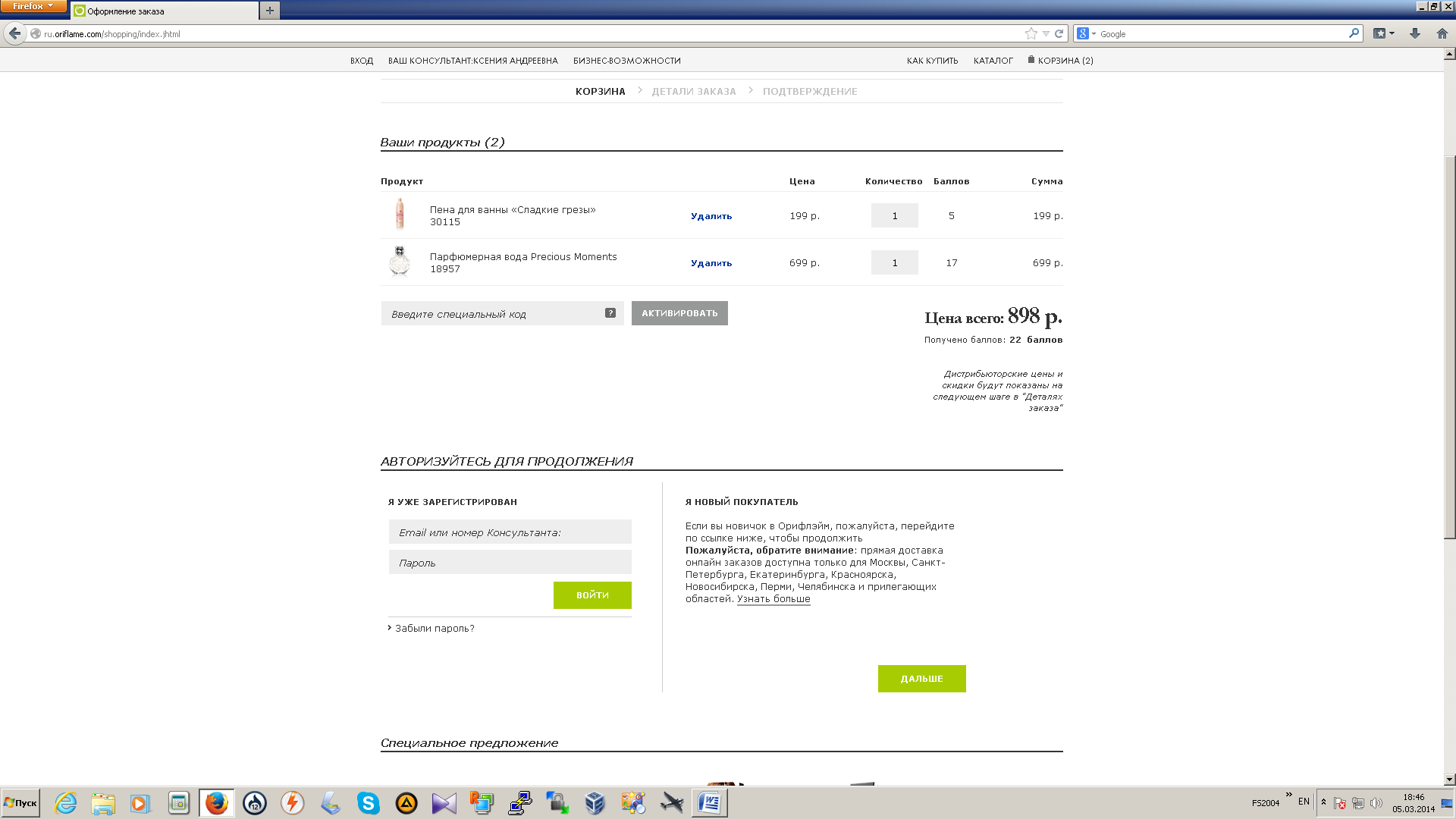
Task: Click the Precious Moments perfume thumbnail
Action: (x=400, y=262)
